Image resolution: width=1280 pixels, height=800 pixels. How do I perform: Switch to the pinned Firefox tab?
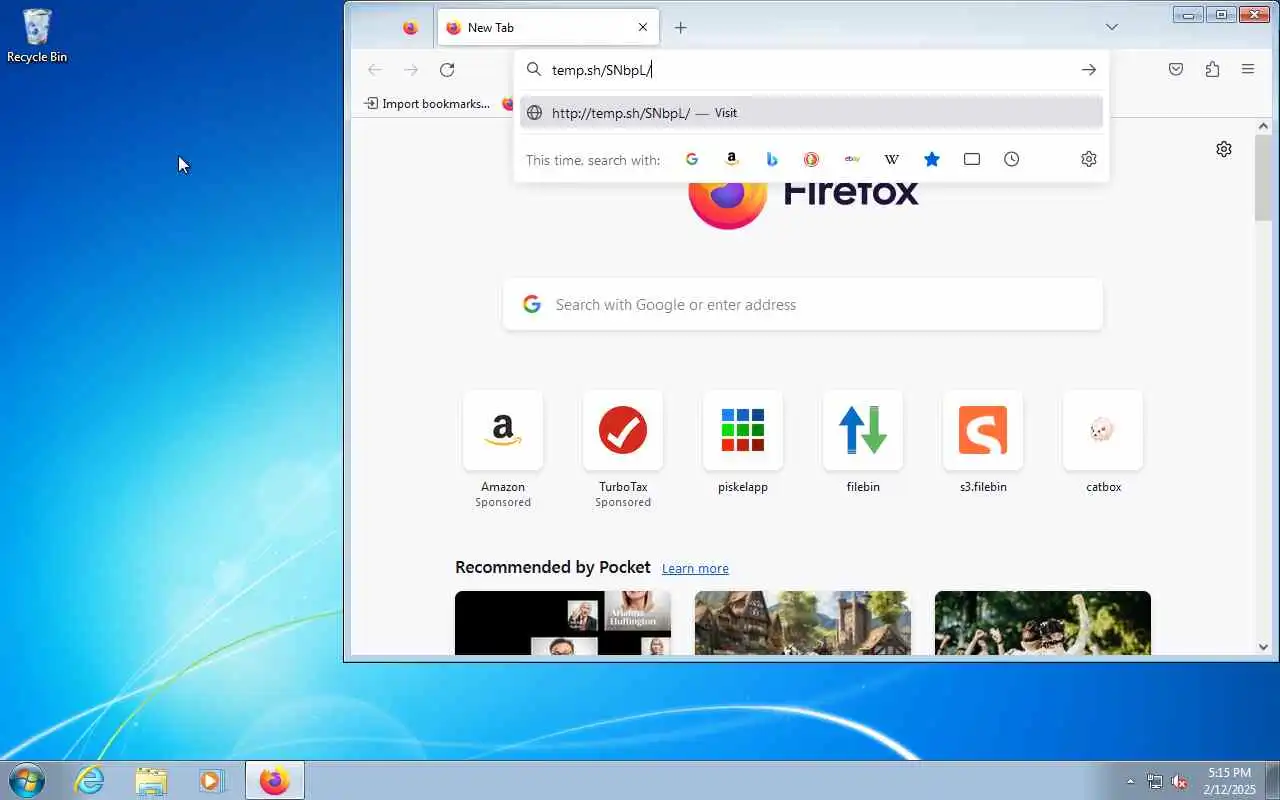point(410,28)
